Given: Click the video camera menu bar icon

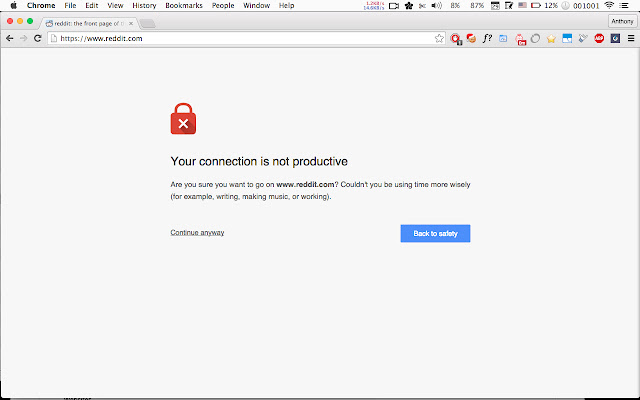Looking at the screenshot, I should click(394, 6).
